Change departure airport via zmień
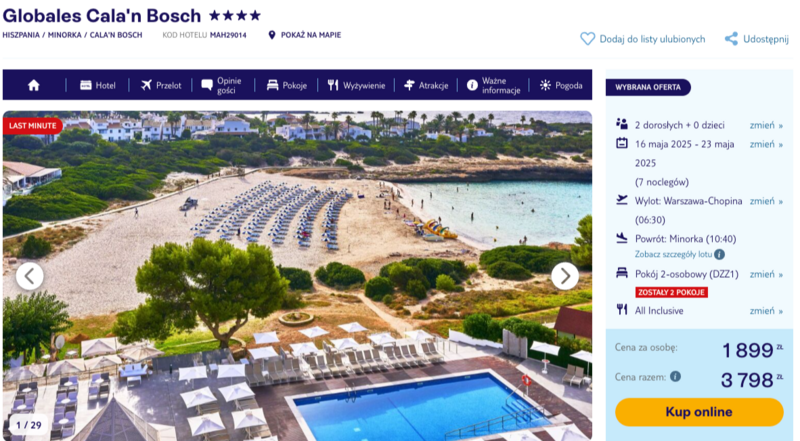Screen dimensions: 800x441 click(766, 201)
